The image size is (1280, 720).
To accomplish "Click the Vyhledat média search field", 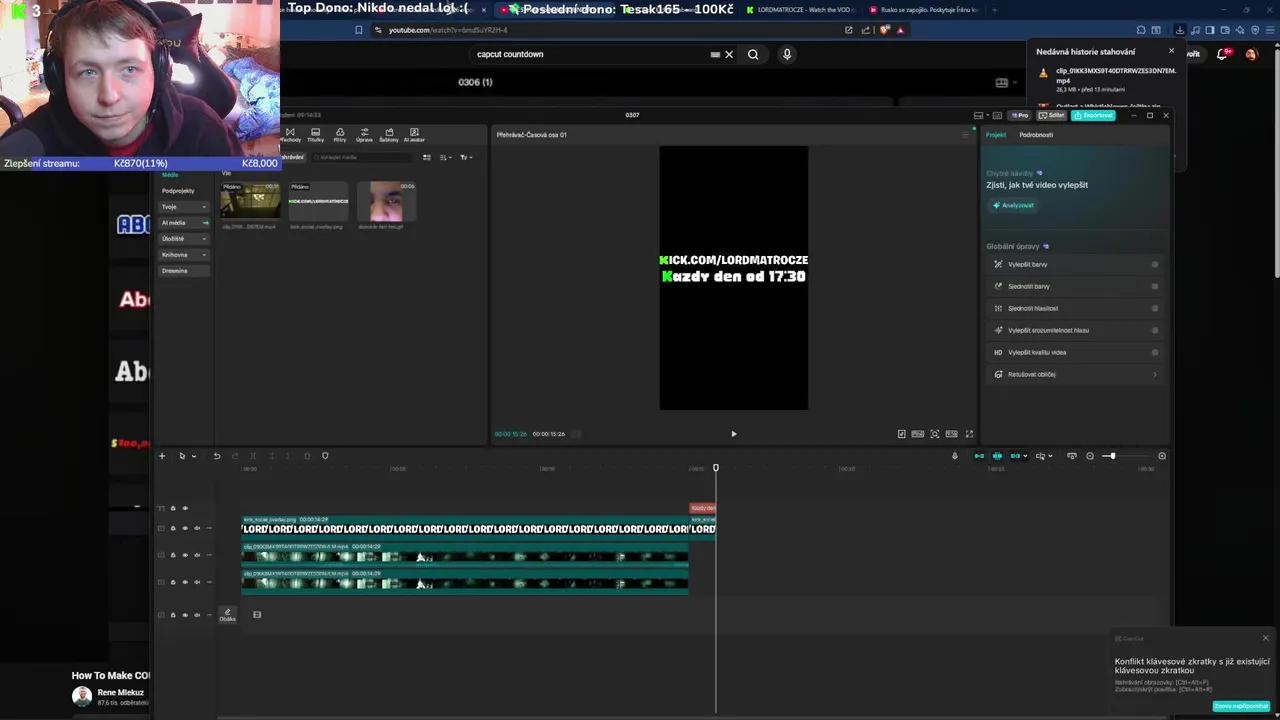I will (360, 157).
